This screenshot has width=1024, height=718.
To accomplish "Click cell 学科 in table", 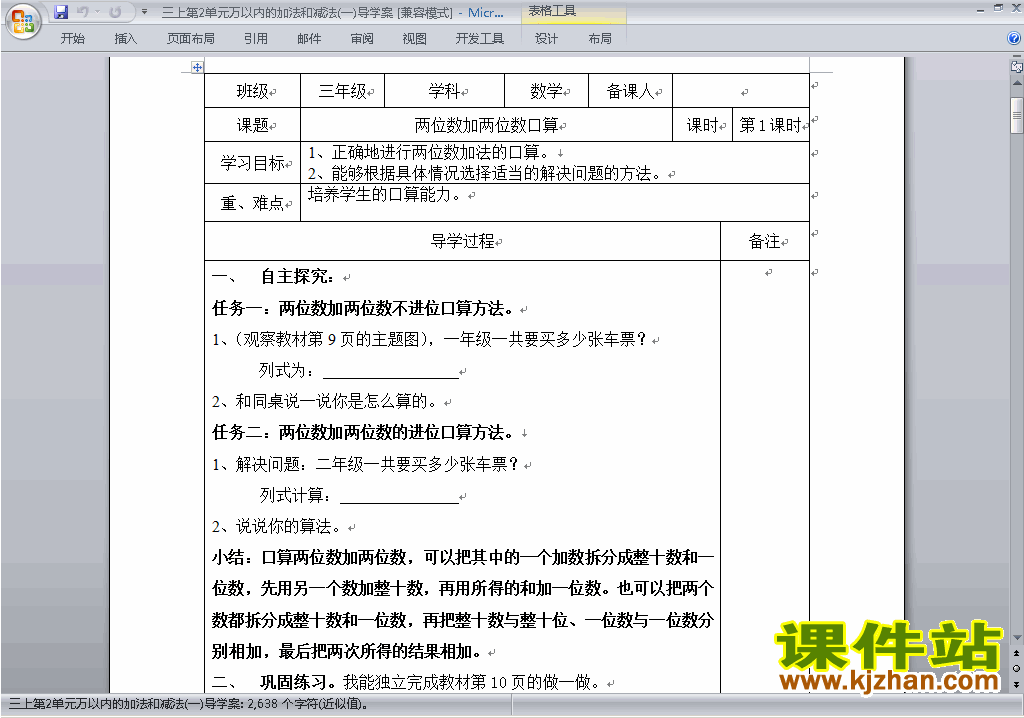I will (445, 91).
